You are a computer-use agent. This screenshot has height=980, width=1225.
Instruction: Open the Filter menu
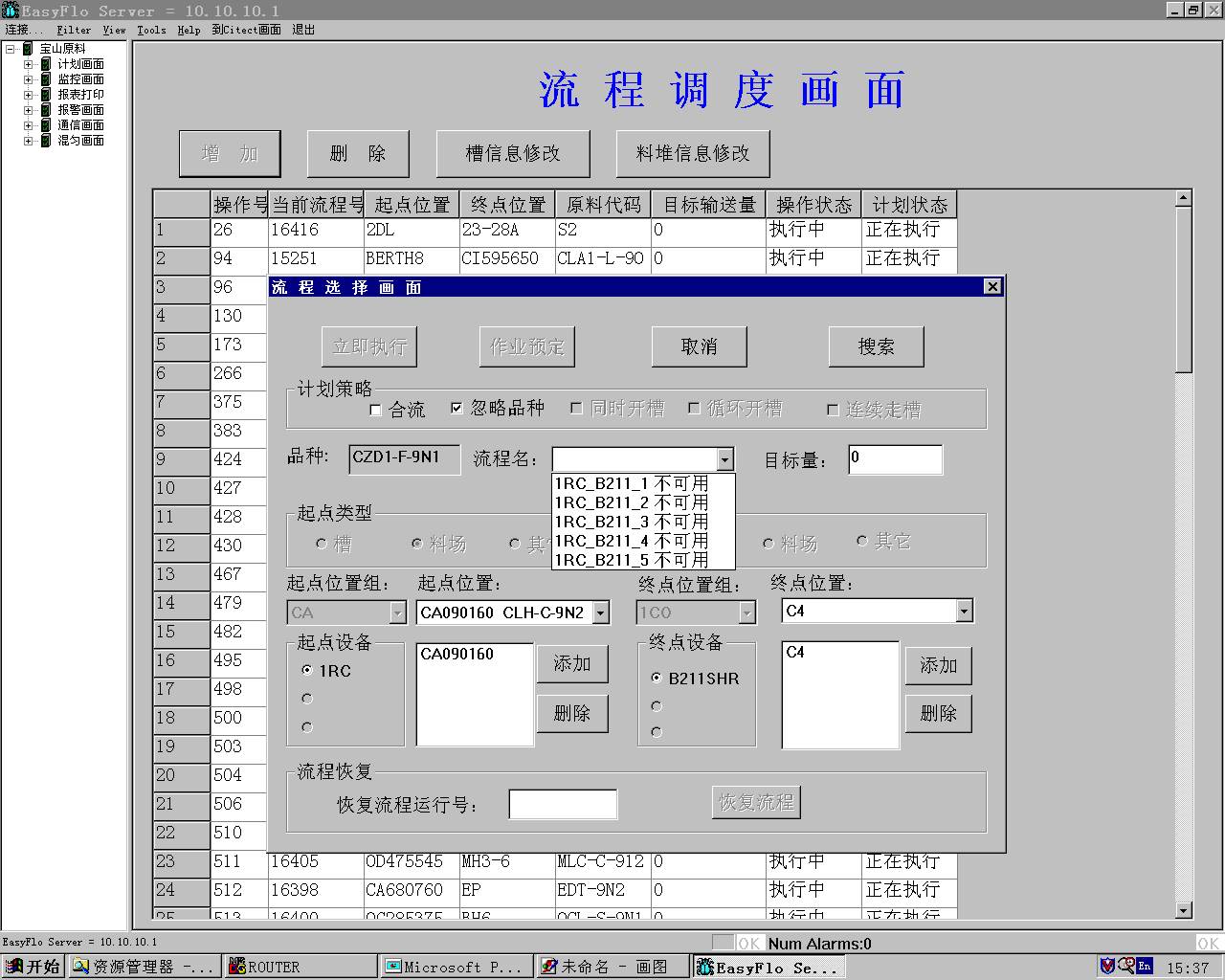pyautogui.click(x=74, y=30)
